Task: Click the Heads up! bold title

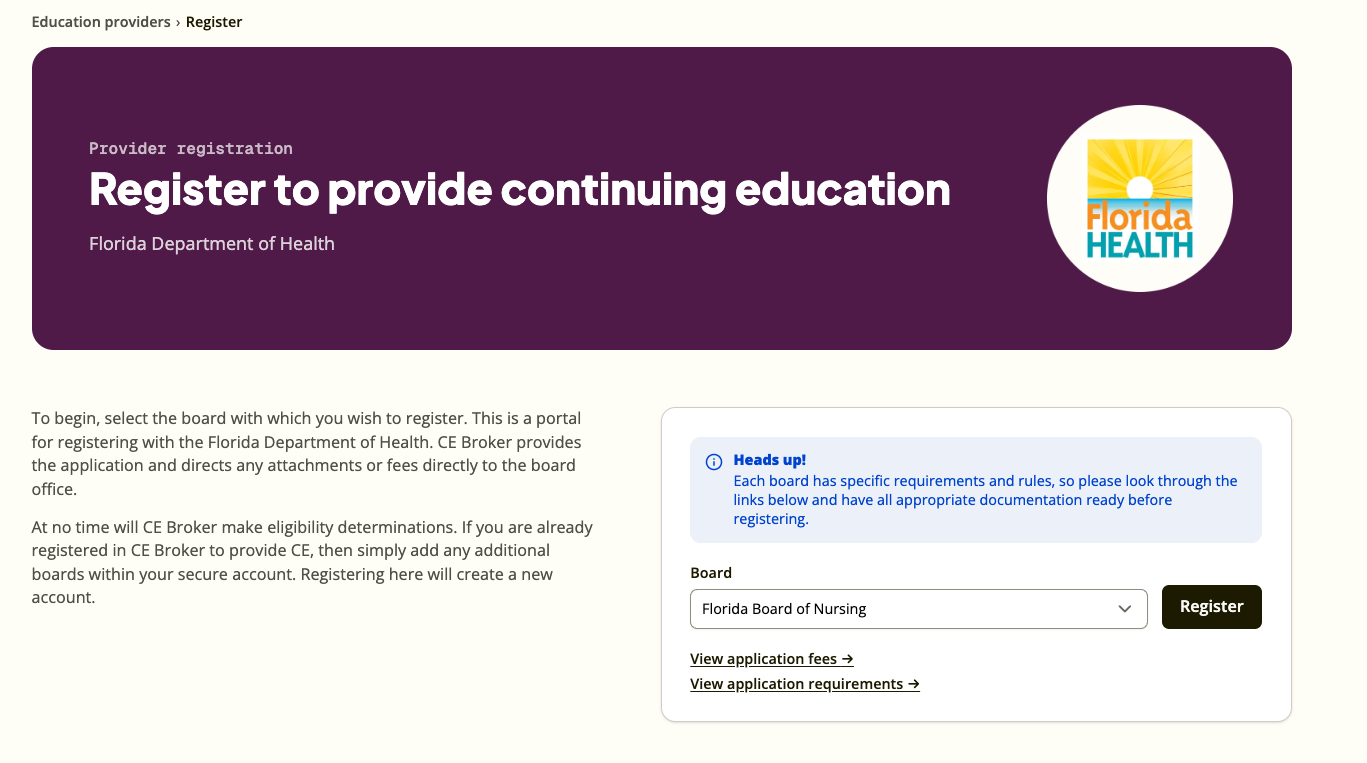Action: (769, 460)
